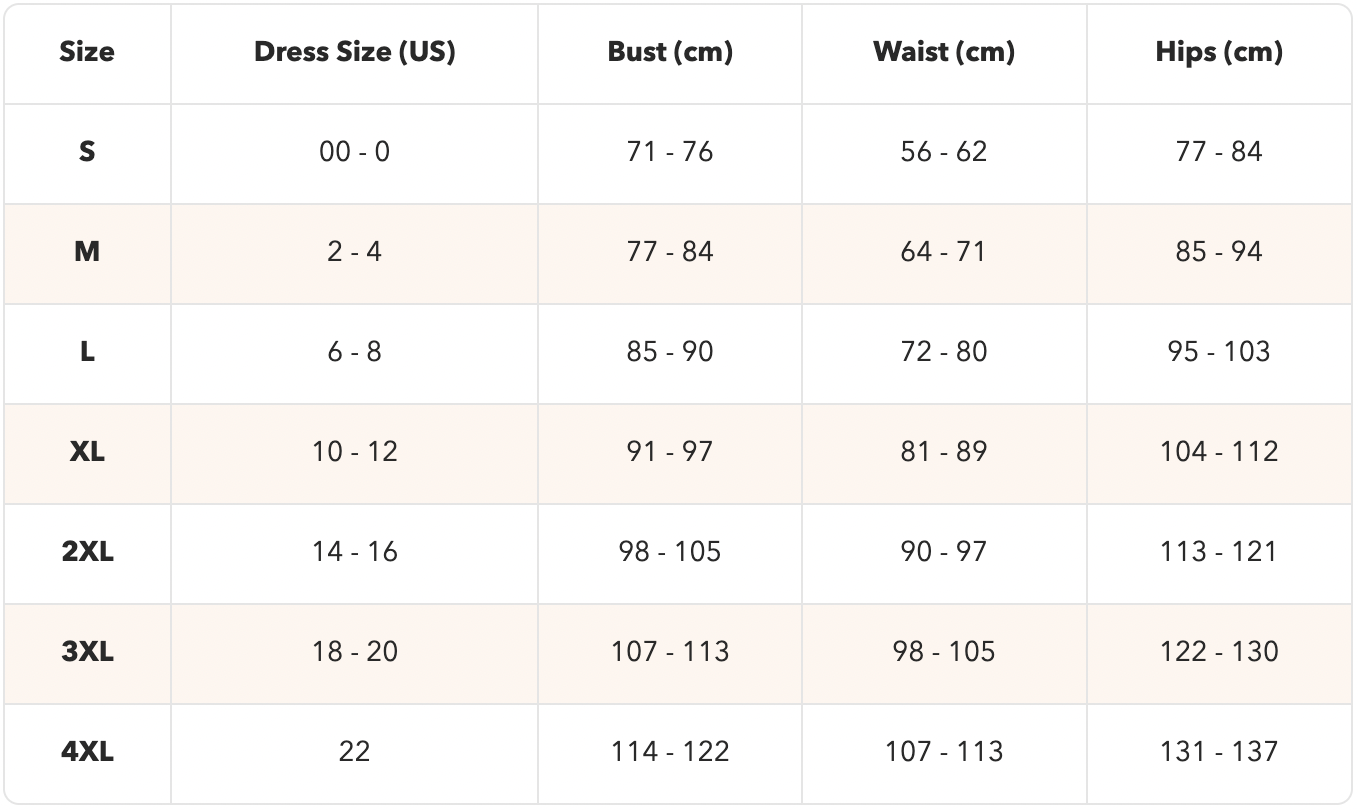Select the 2XL size row label
The height and width of the screenshot is (810, 1358).
pos(87,552)
